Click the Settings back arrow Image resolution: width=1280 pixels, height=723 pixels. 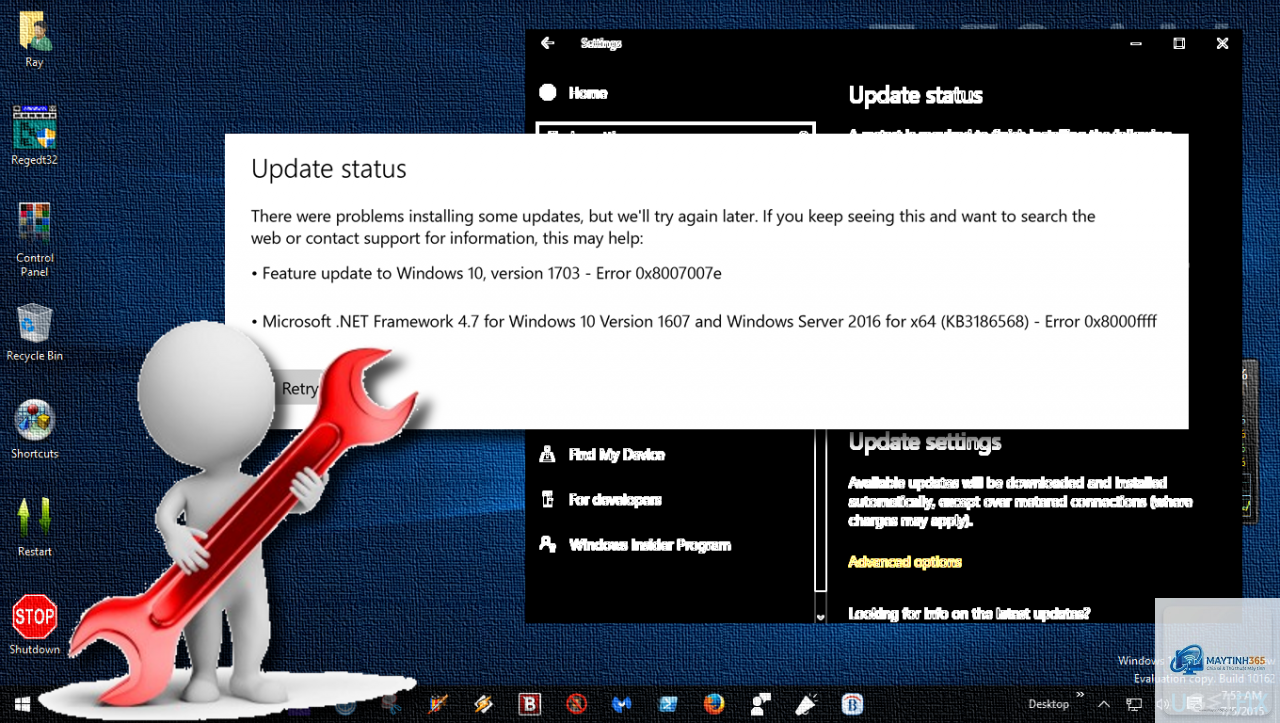click(x=547, y=43)
